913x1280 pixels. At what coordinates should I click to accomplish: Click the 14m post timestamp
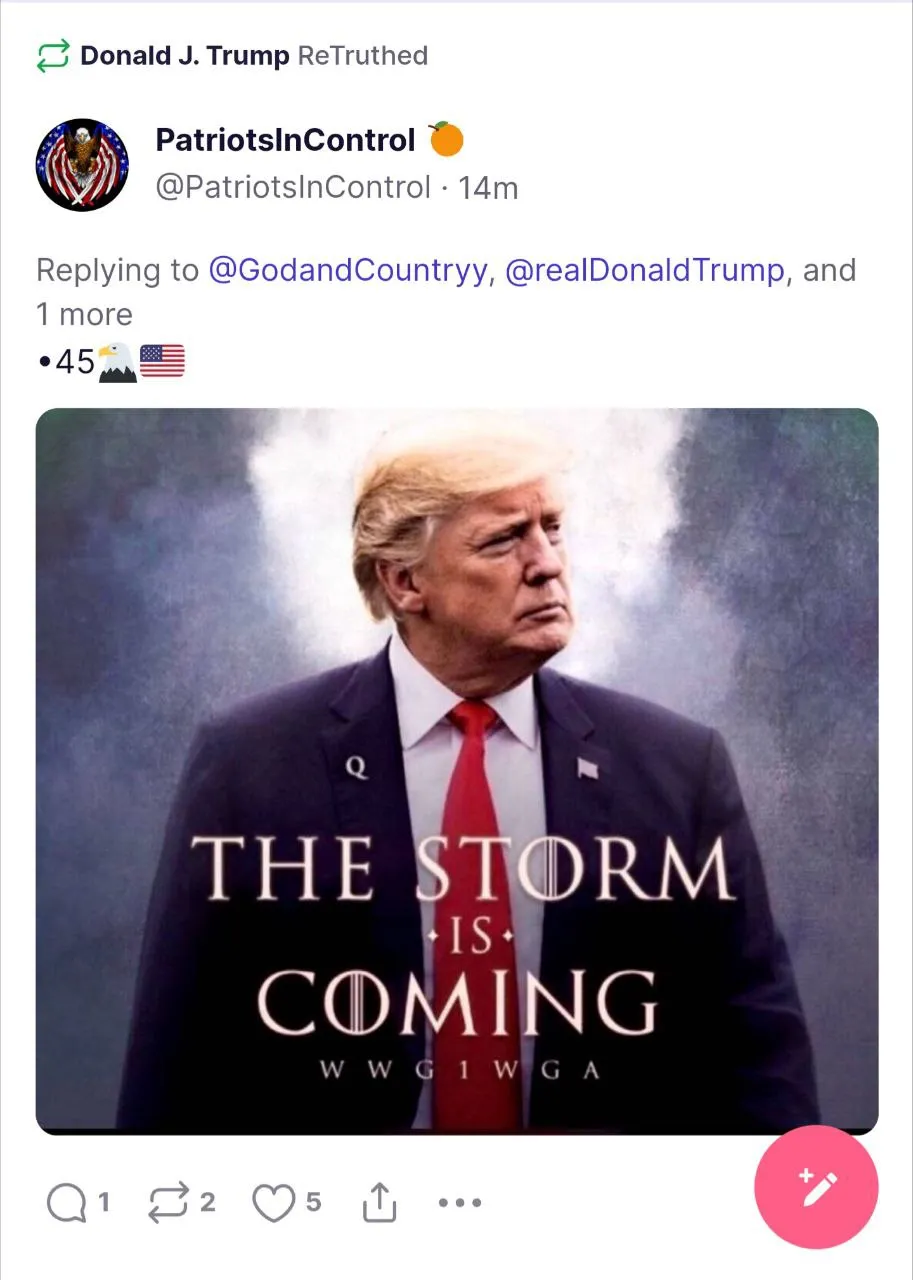[x=488, y=187]
